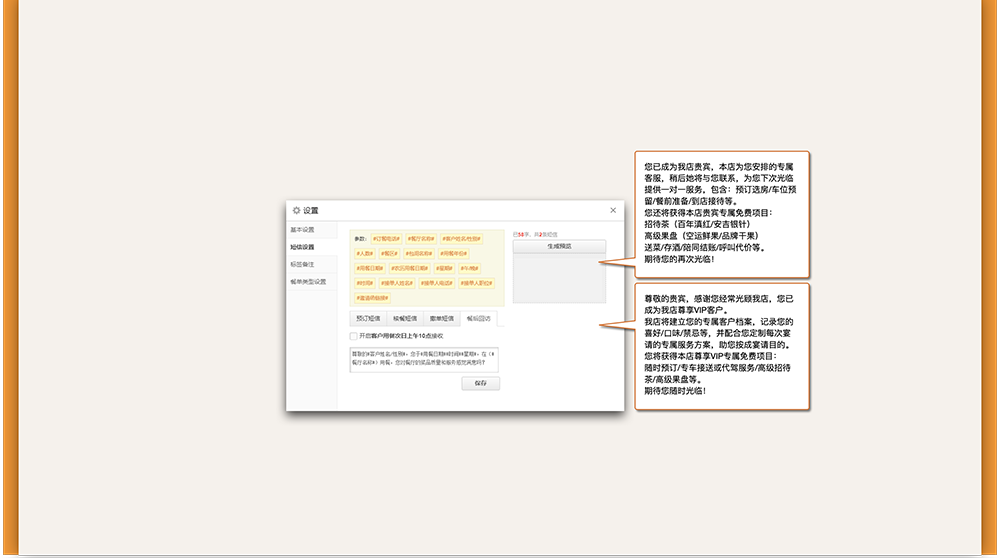Go to 标签备注 in the sidebar

click(x=302, y=264)
